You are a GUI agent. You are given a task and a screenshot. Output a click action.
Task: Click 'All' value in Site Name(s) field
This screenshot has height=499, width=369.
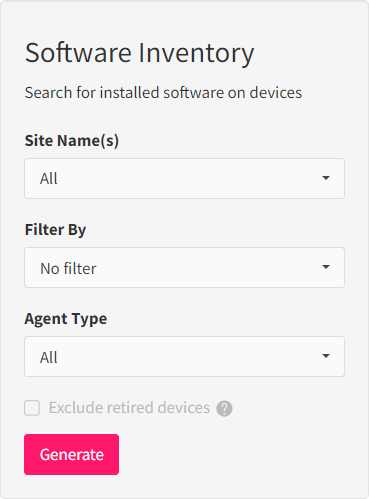[49, 179]
